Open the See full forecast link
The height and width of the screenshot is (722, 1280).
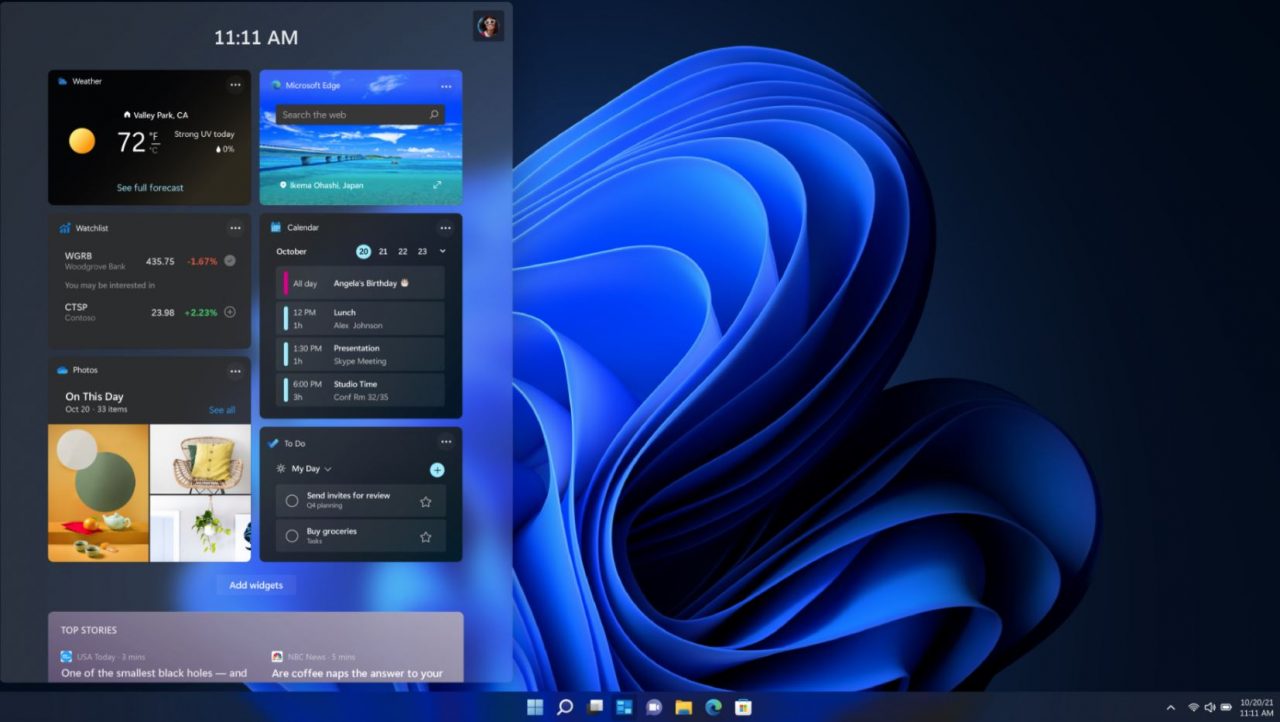(x=149, y=188)
